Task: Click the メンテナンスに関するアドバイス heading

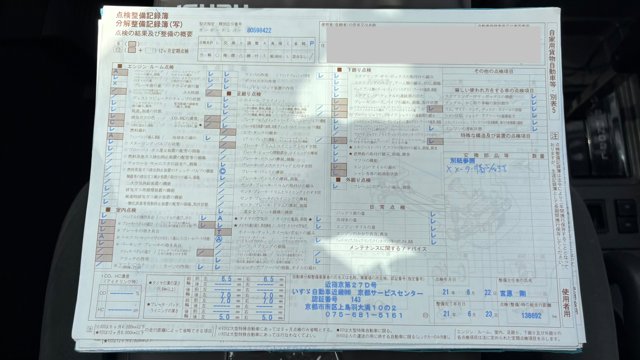Action: pyautogui.click(x=388, y=248)
